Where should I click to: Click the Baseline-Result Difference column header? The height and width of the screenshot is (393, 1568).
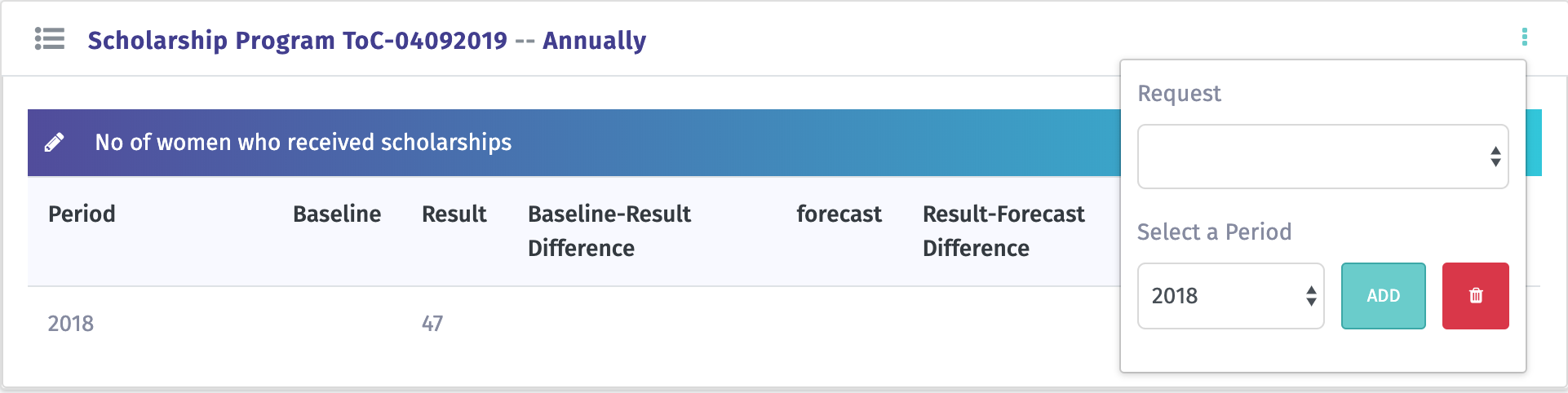(609, 231)
